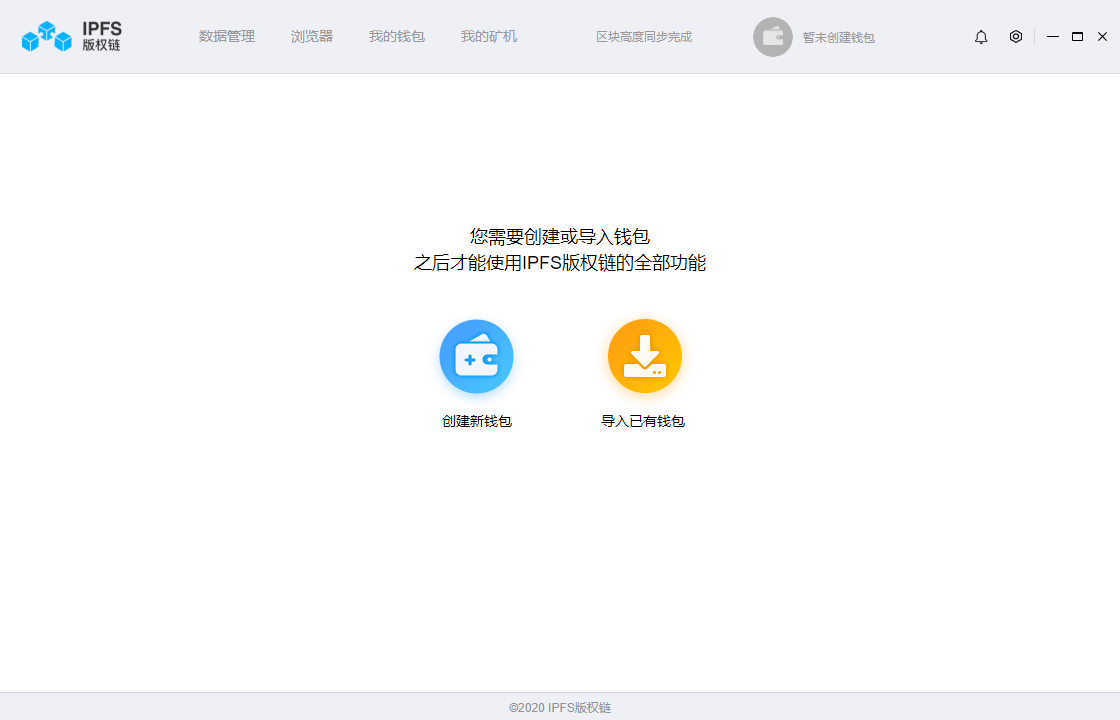Screen dimensions: 1120x720
Task: Open the 数据管理 menu
Action: pyautogui.click(x=227, y=36)
